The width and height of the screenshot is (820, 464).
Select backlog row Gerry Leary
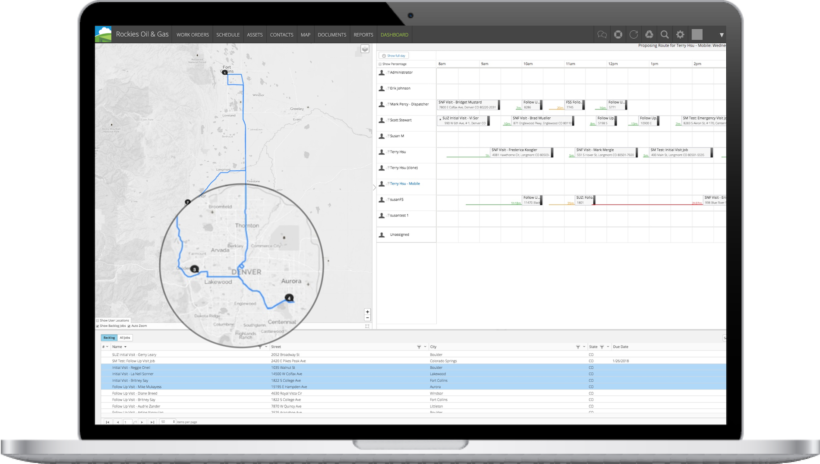coord(413,355)
